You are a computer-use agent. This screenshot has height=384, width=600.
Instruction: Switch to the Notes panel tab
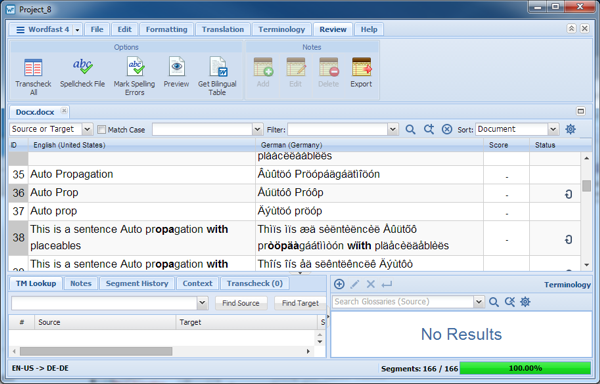81,283
